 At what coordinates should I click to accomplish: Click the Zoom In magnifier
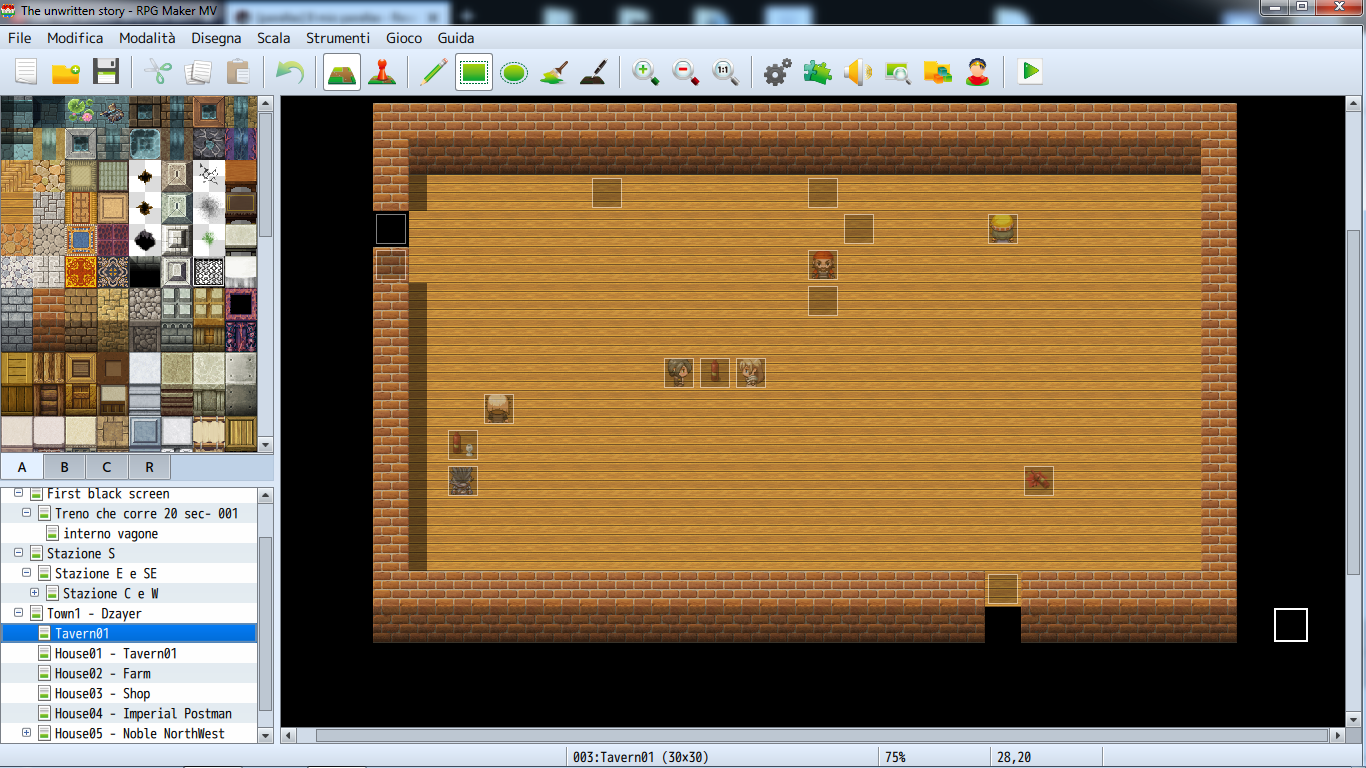tap(646, 72)
